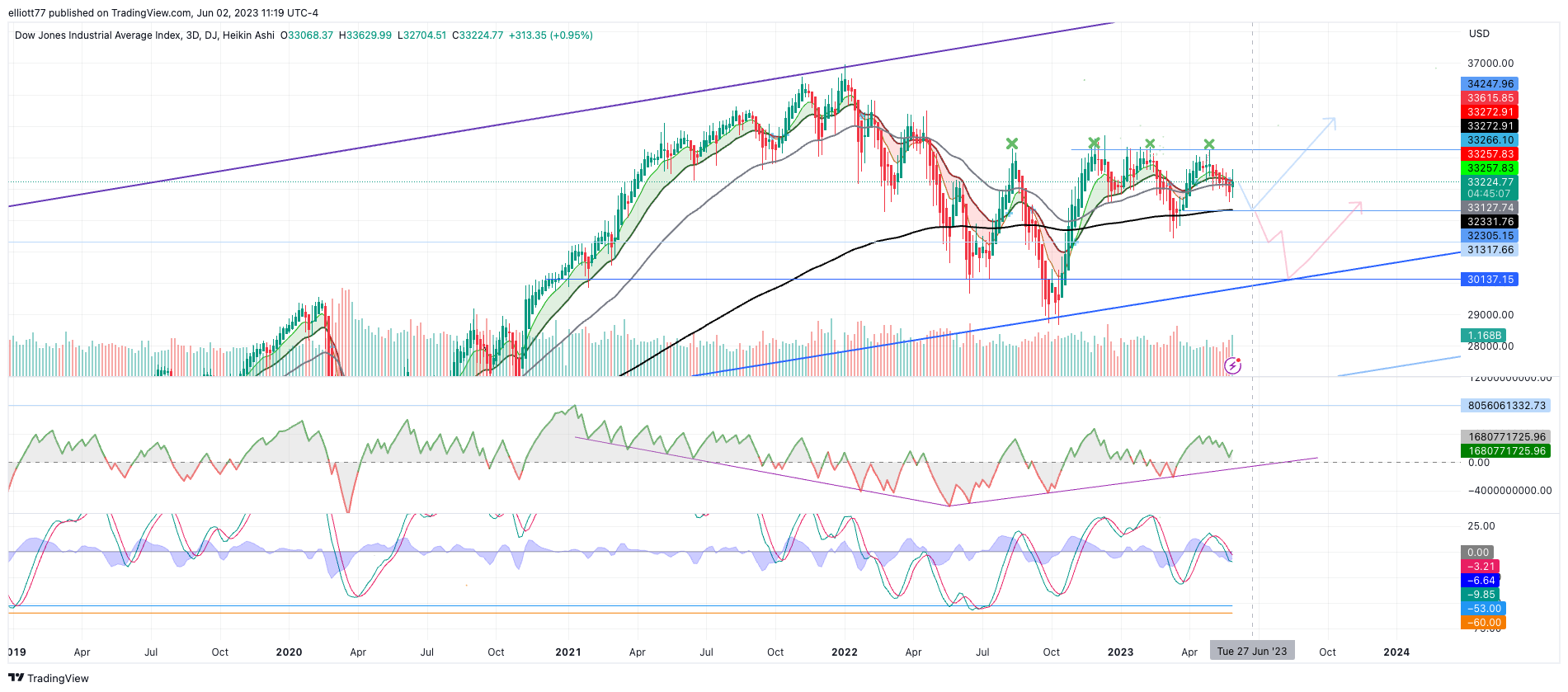Click the orange -60.00 level label
The width and height of the screenshot is (1568, 692).
pos(1483,623)
